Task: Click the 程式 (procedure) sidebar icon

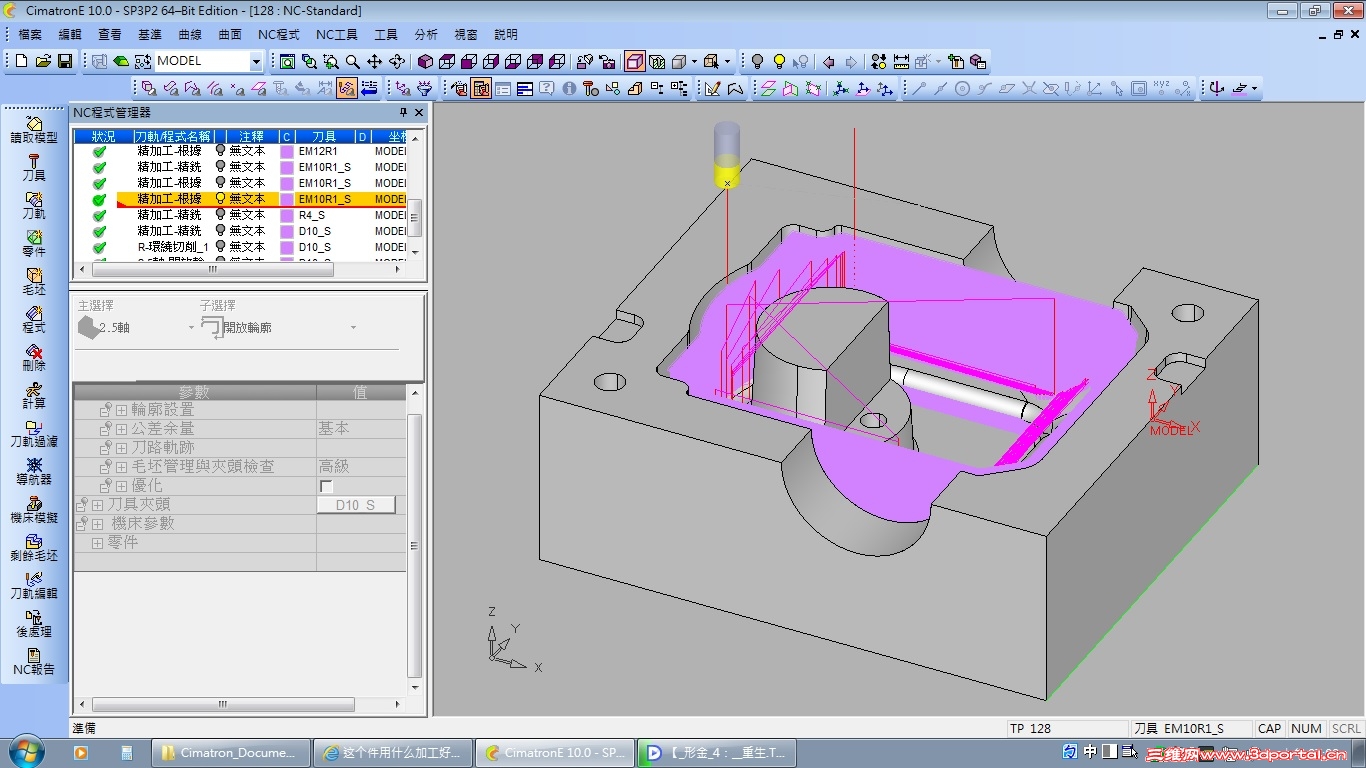Action: point(34,320)
